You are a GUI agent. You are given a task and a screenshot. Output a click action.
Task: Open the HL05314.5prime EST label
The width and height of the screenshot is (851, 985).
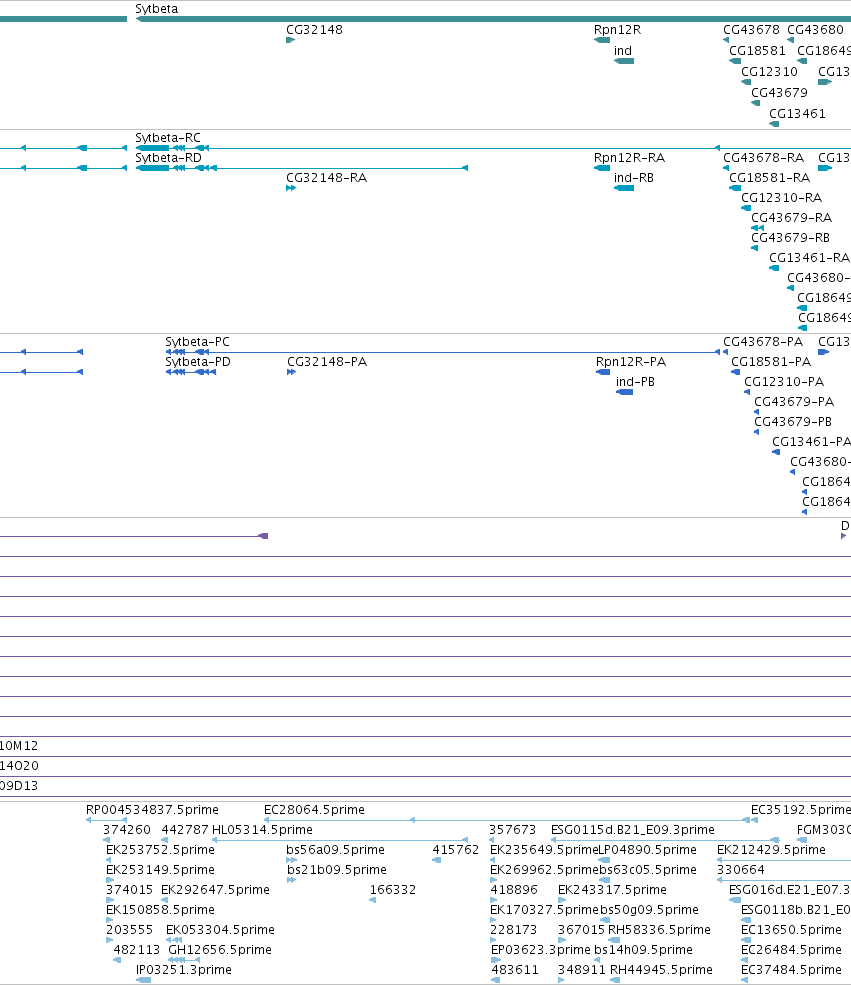tap(262, 830)
